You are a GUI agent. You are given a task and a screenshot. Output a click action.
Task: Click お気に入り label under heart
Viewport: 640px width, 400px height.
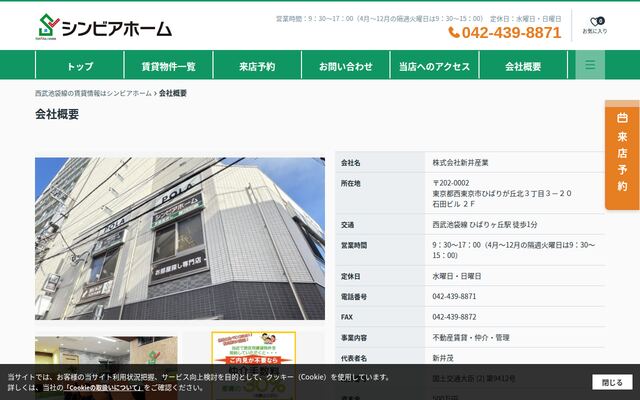pos(595,31)
